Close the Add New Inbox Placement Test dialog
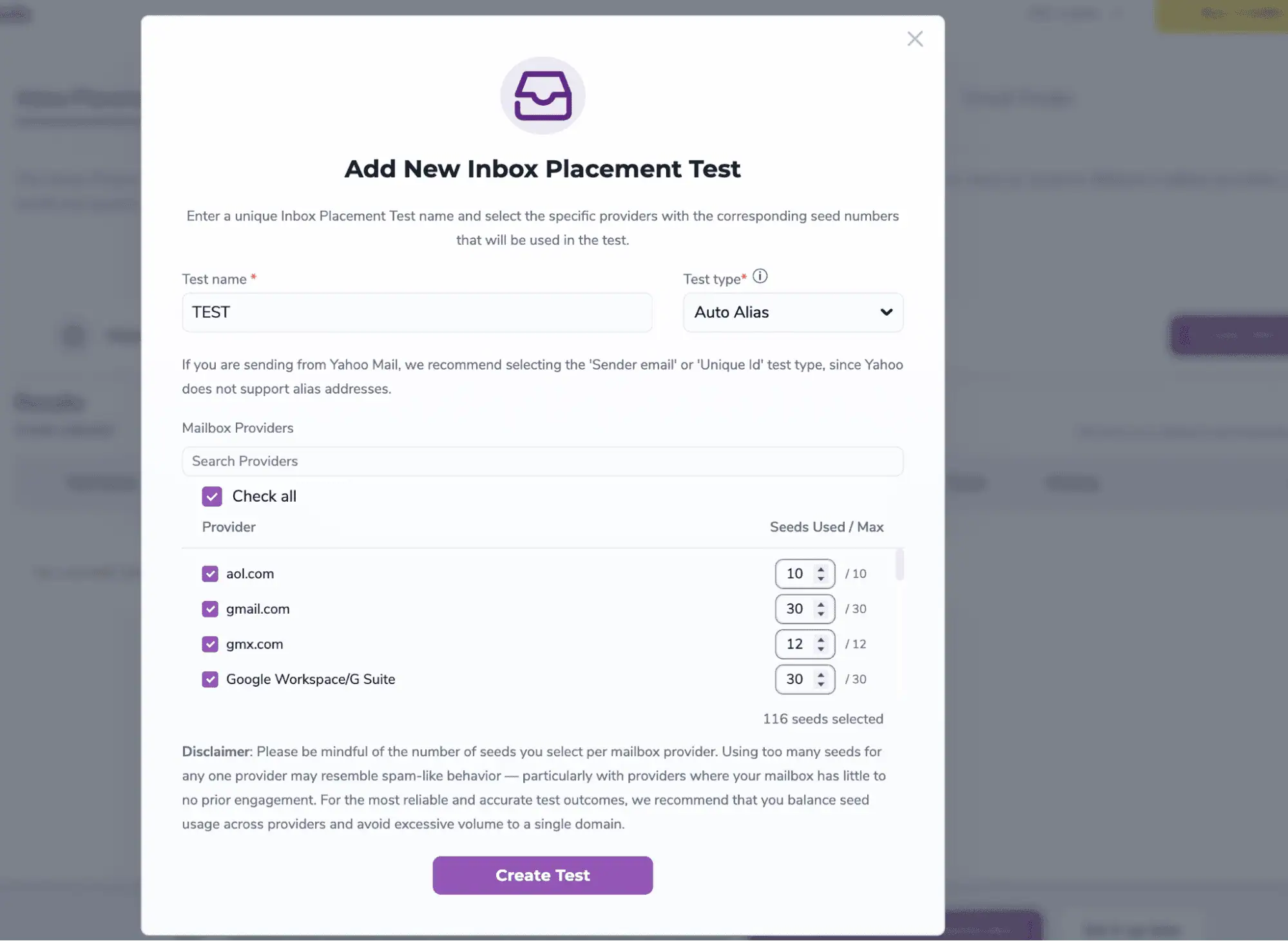This screenshot has width=1288, height=941. (x=915, y=39)
